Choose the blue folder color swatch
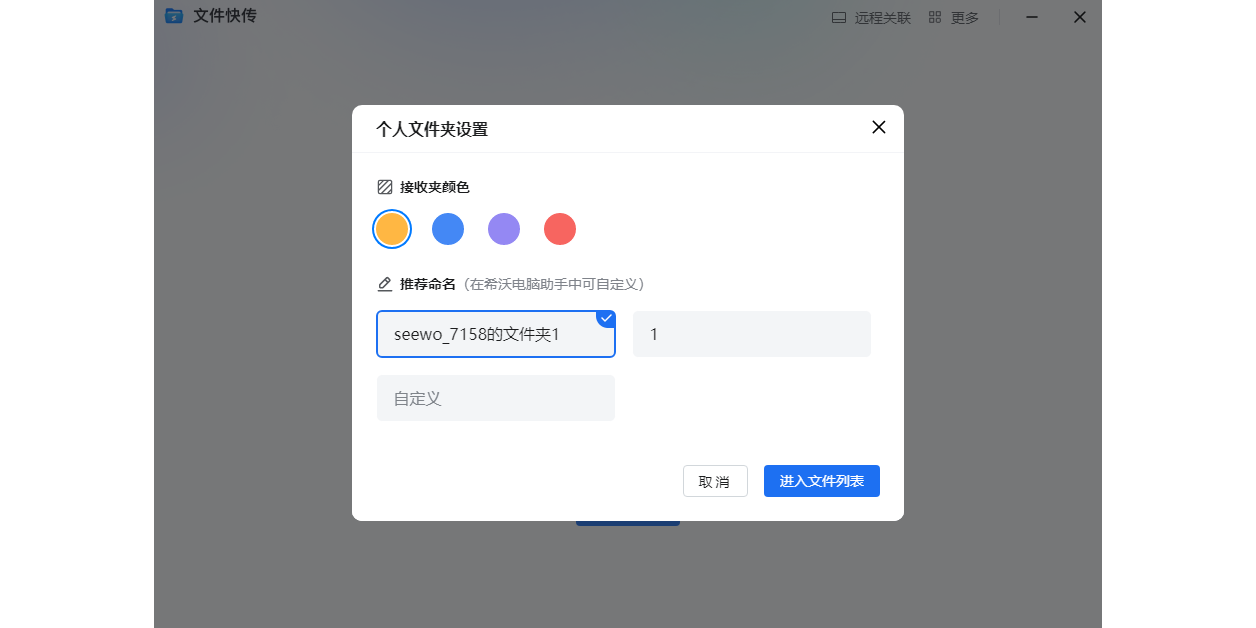The image size is (1256, 628). point(448,229)
